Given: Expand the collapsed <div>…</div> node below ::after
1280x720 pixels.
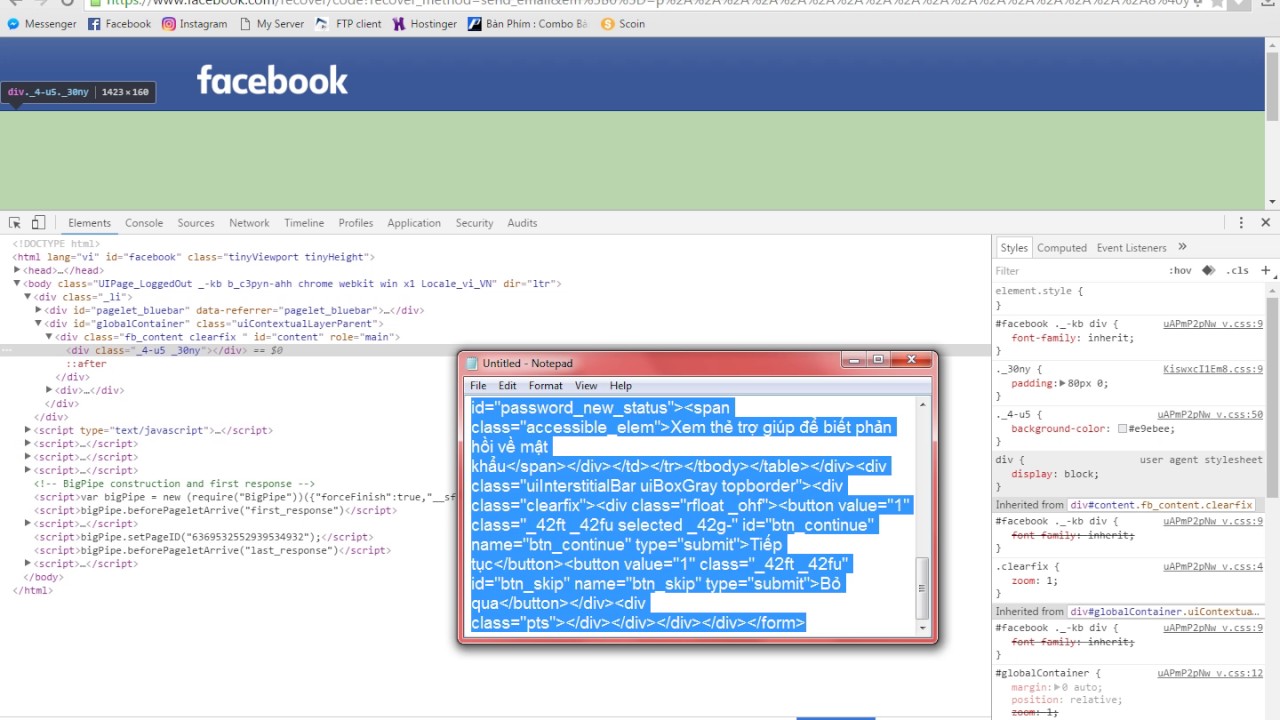Looking at the screenshot, I should 50,390.
